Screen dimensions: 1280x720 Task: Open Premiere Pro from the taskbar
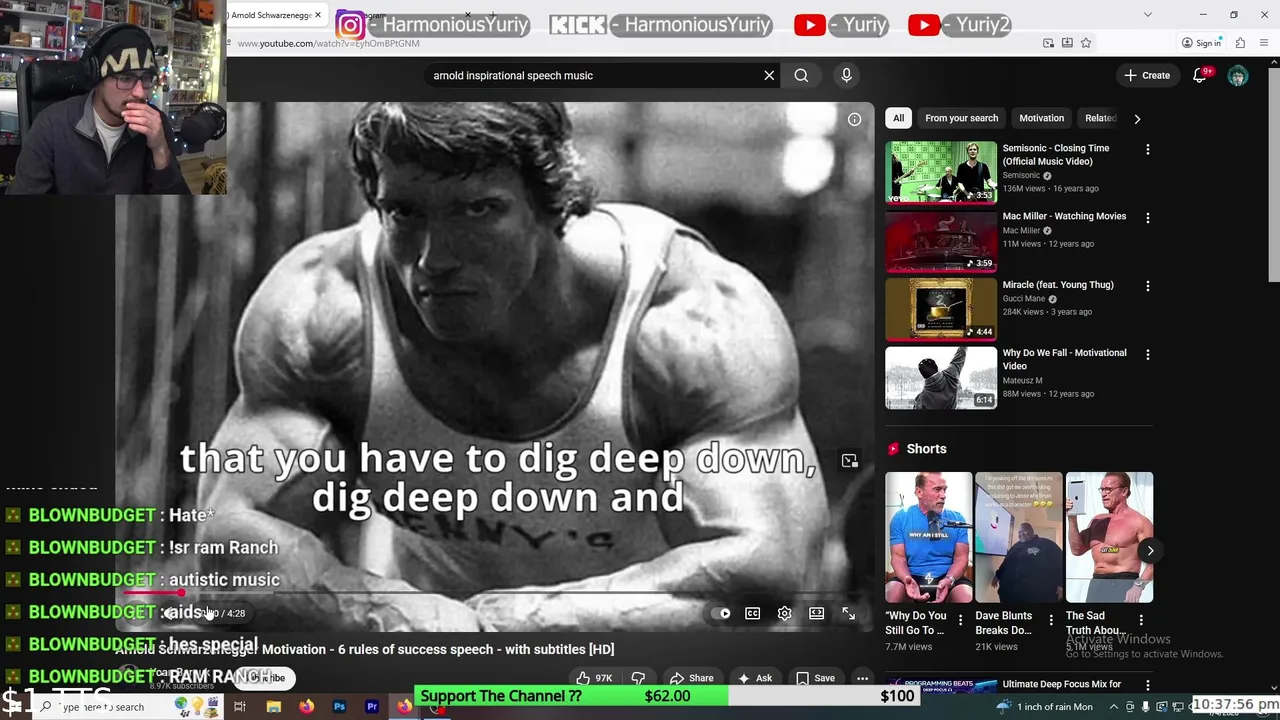coord(372,707)
